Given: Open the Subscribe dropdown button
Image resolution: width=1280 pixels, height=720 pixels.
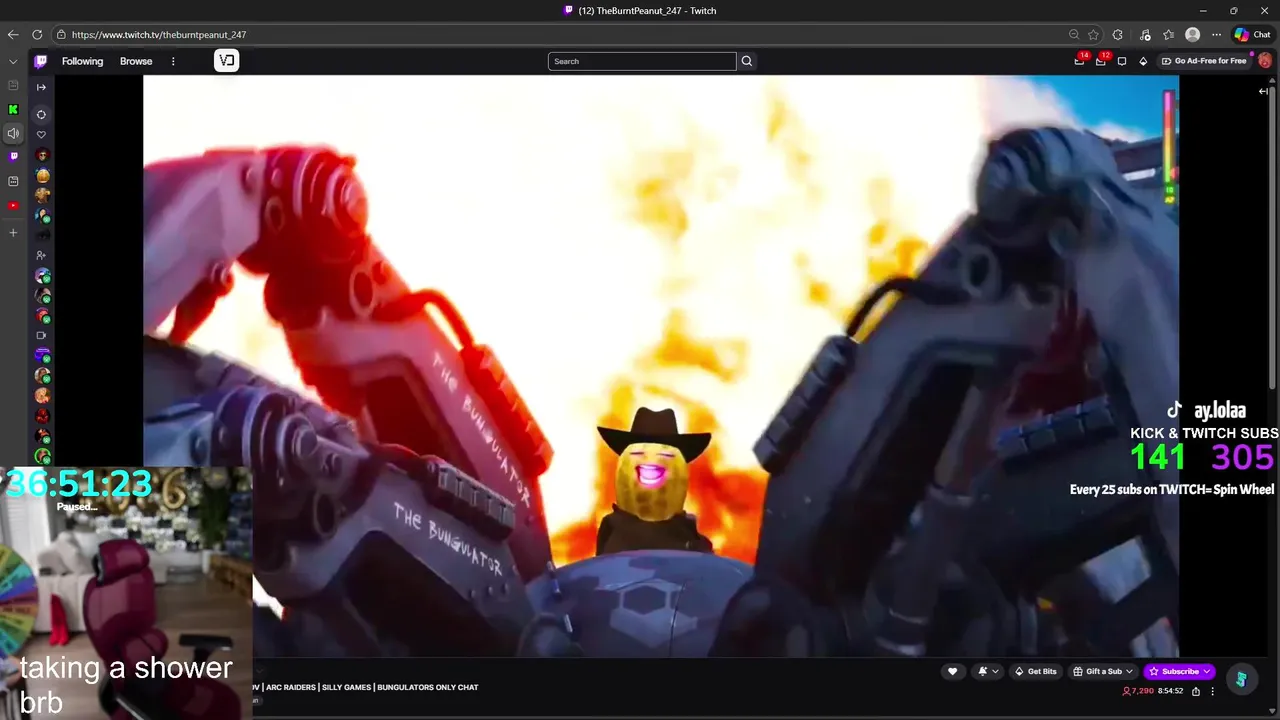Looking at the screenshot, I should (x=1180, y=672).
